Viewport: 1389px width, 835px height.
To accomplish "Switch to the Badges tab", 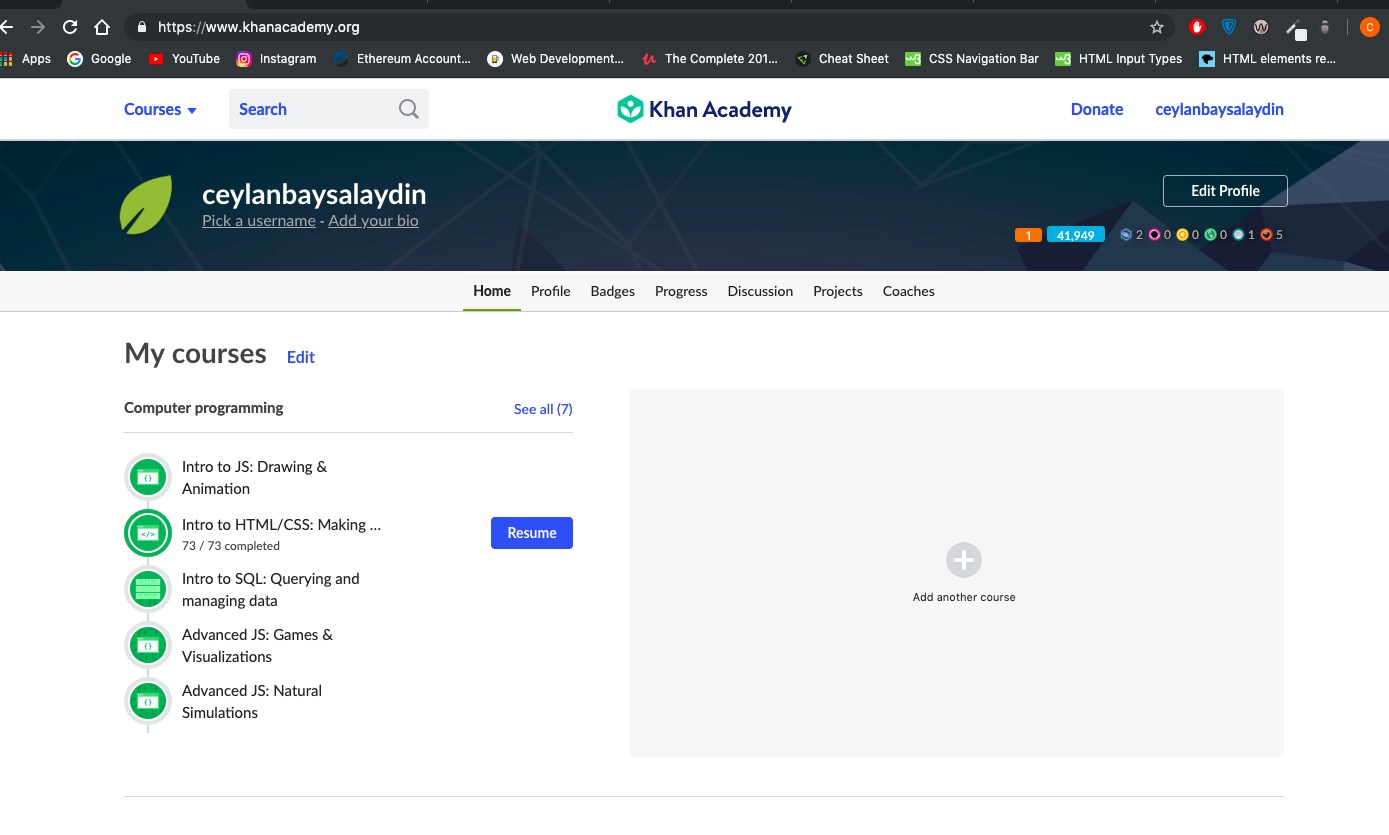I will pyautogui.click(x=613, y=291).
